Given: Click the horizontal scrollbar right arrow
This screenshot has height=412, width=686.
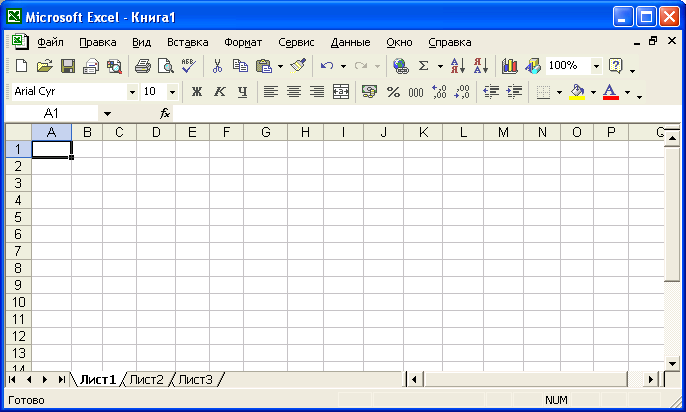Looking at the screenshot, I should (x=651, y=380).
